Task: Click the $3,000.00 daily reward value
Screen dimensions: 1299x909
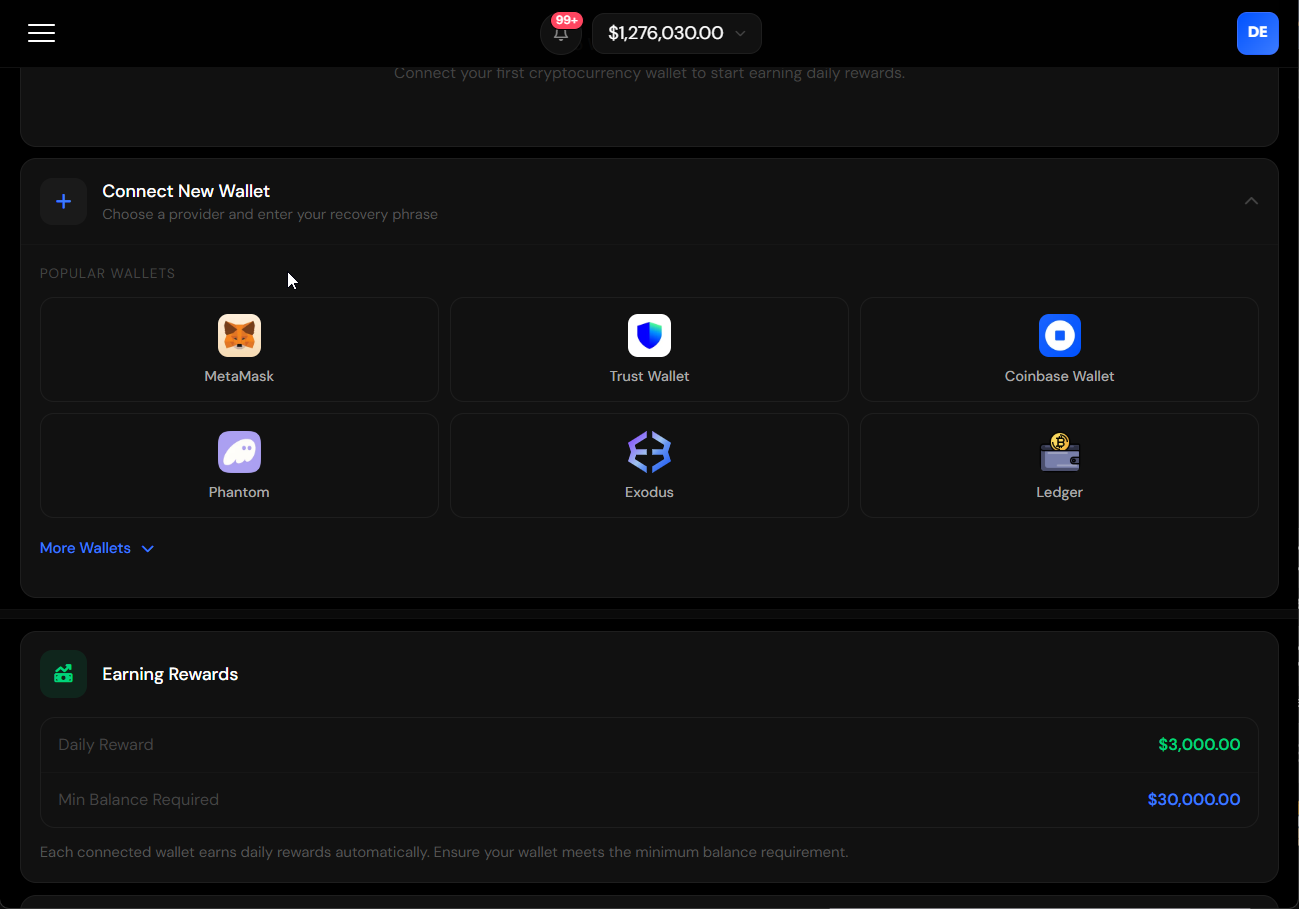Action: click(1199, 744)
